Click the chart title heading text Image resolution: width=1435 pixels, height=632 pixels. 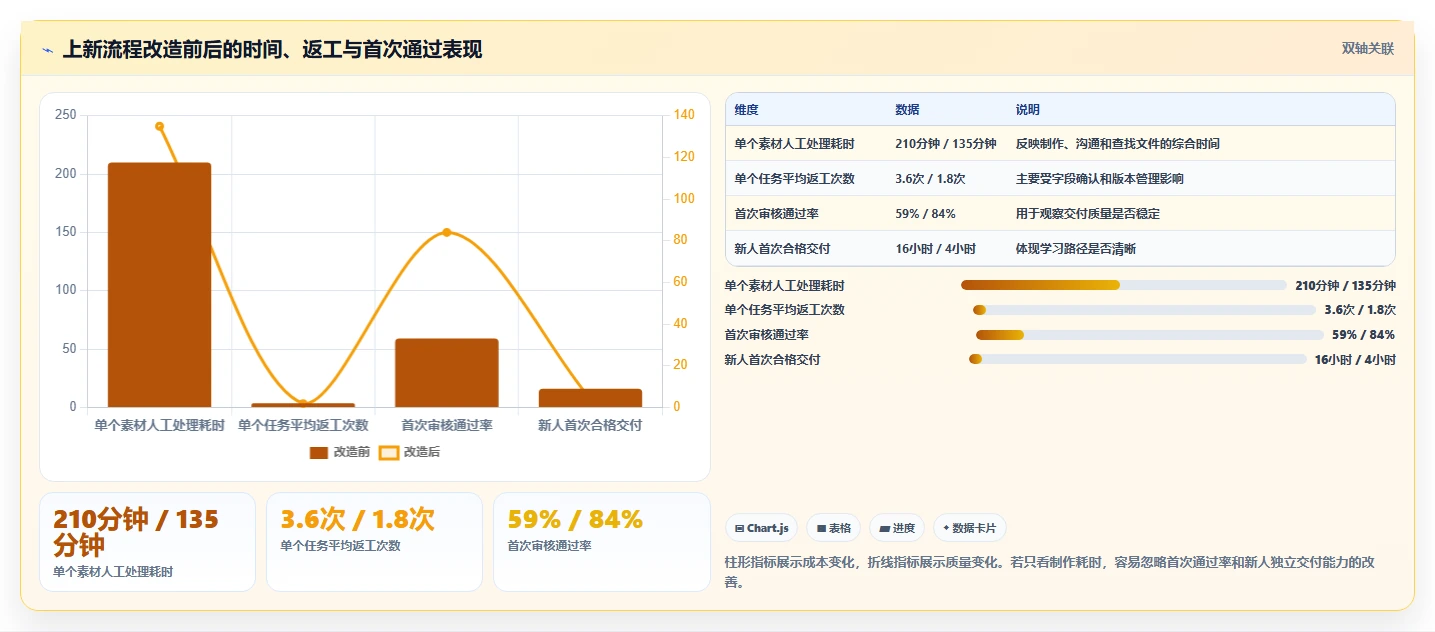[x=272, y=49]
